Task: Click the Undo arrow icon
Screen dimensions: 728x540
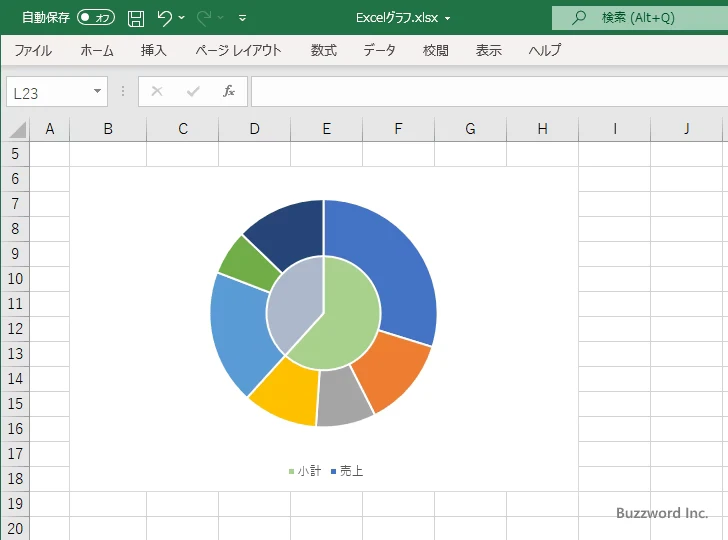Action: point(164,18)
